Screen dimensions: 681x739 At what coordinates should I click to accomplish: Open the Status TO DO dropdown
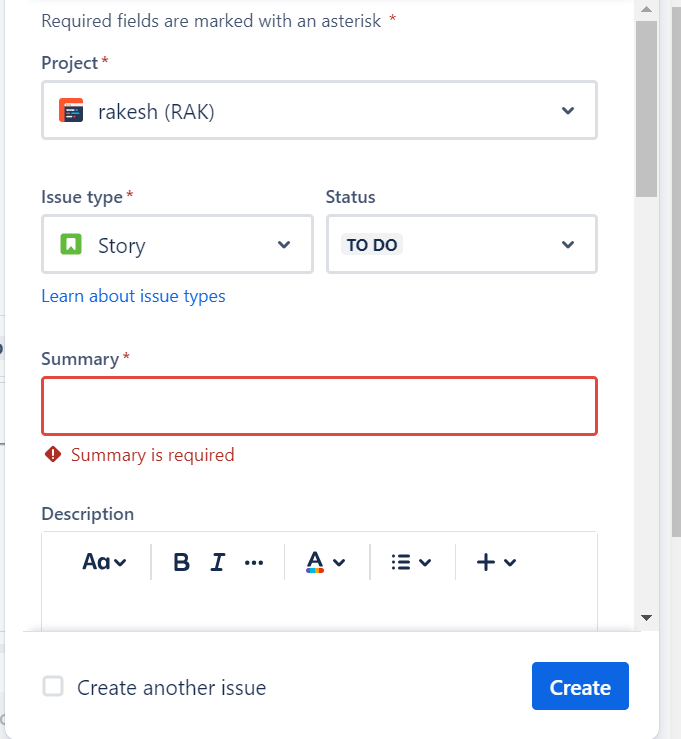pyautogui.click(x=567, y=245)
